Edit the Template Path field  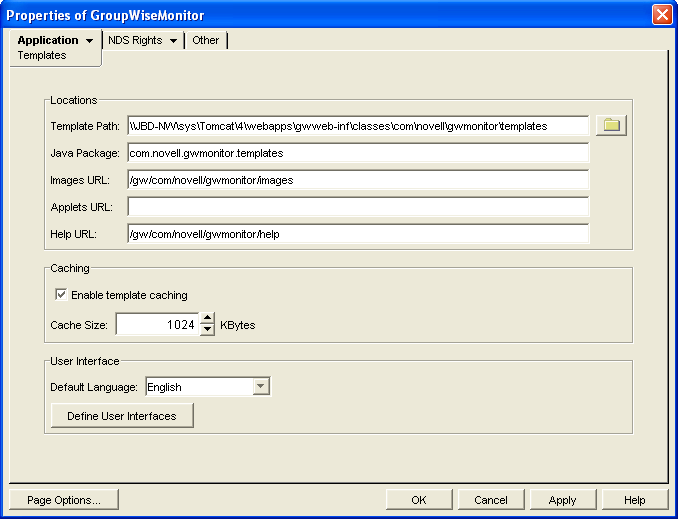(x=358, y=126)
